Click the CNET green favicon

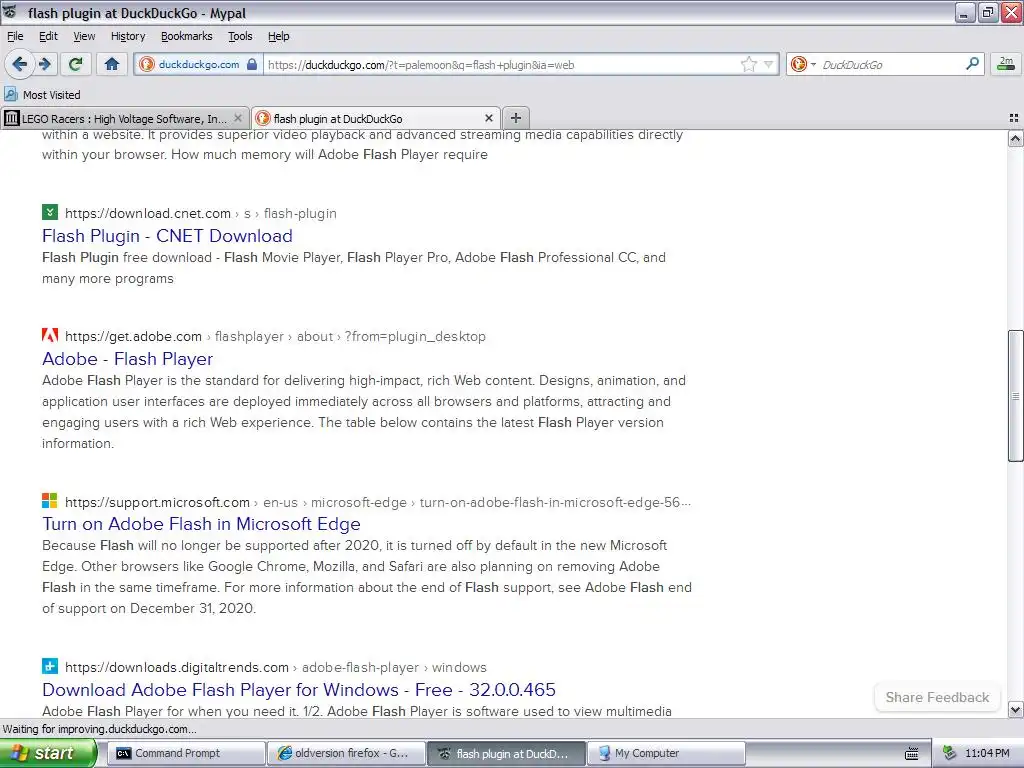tap(50, 212)
